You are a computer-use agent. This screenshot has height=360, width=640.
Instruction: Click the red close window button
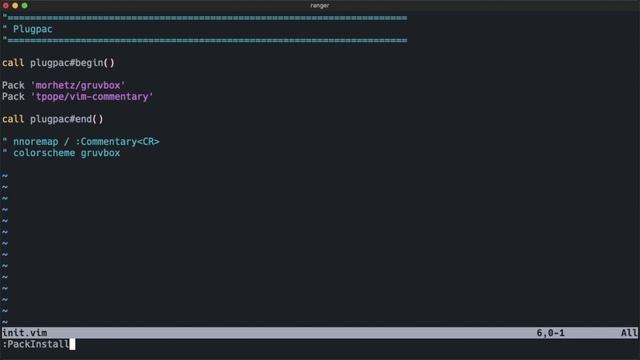[6, 5]
